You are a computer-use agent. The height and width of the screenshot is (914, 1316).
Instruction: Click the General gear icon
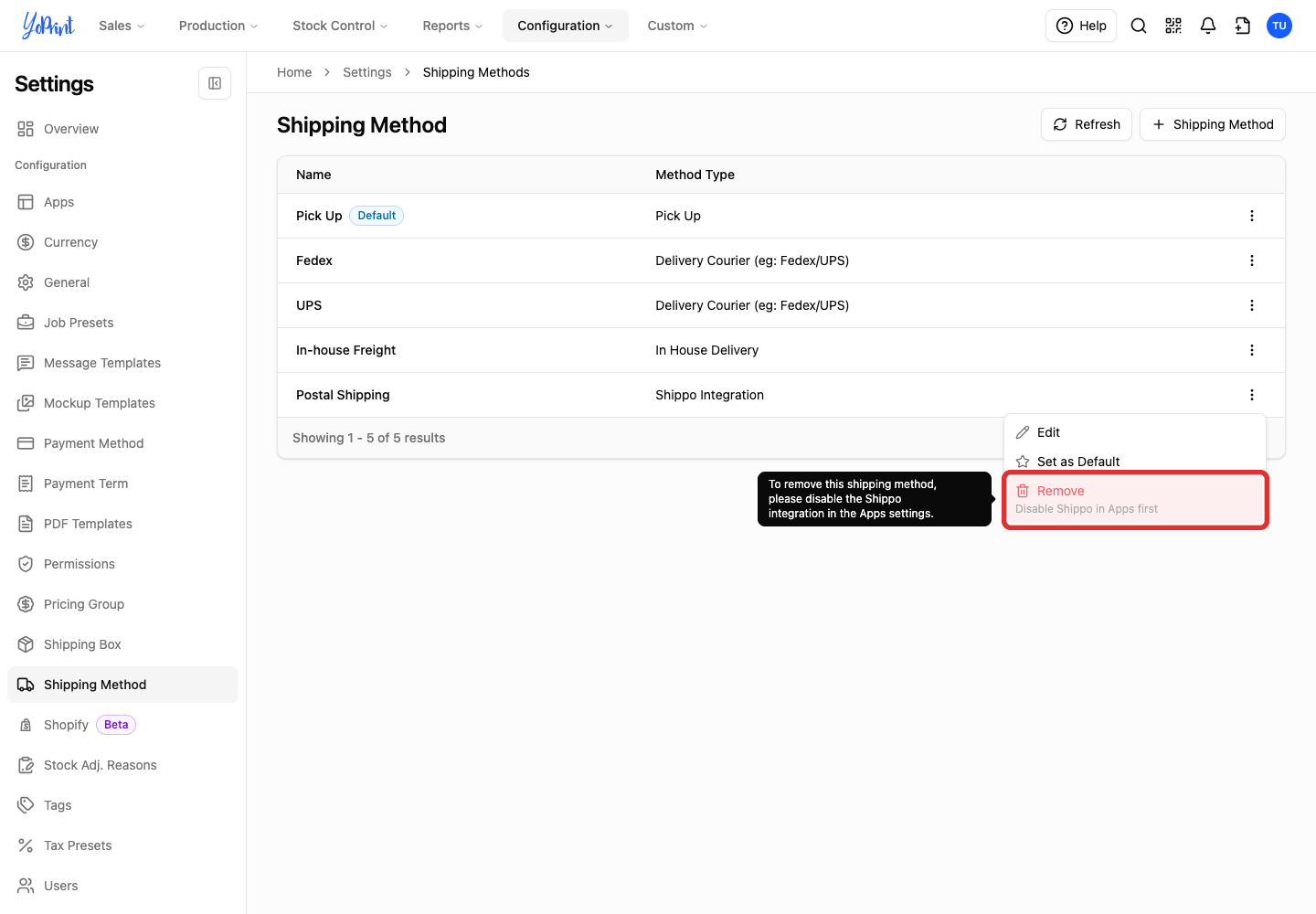click(26, 282)
